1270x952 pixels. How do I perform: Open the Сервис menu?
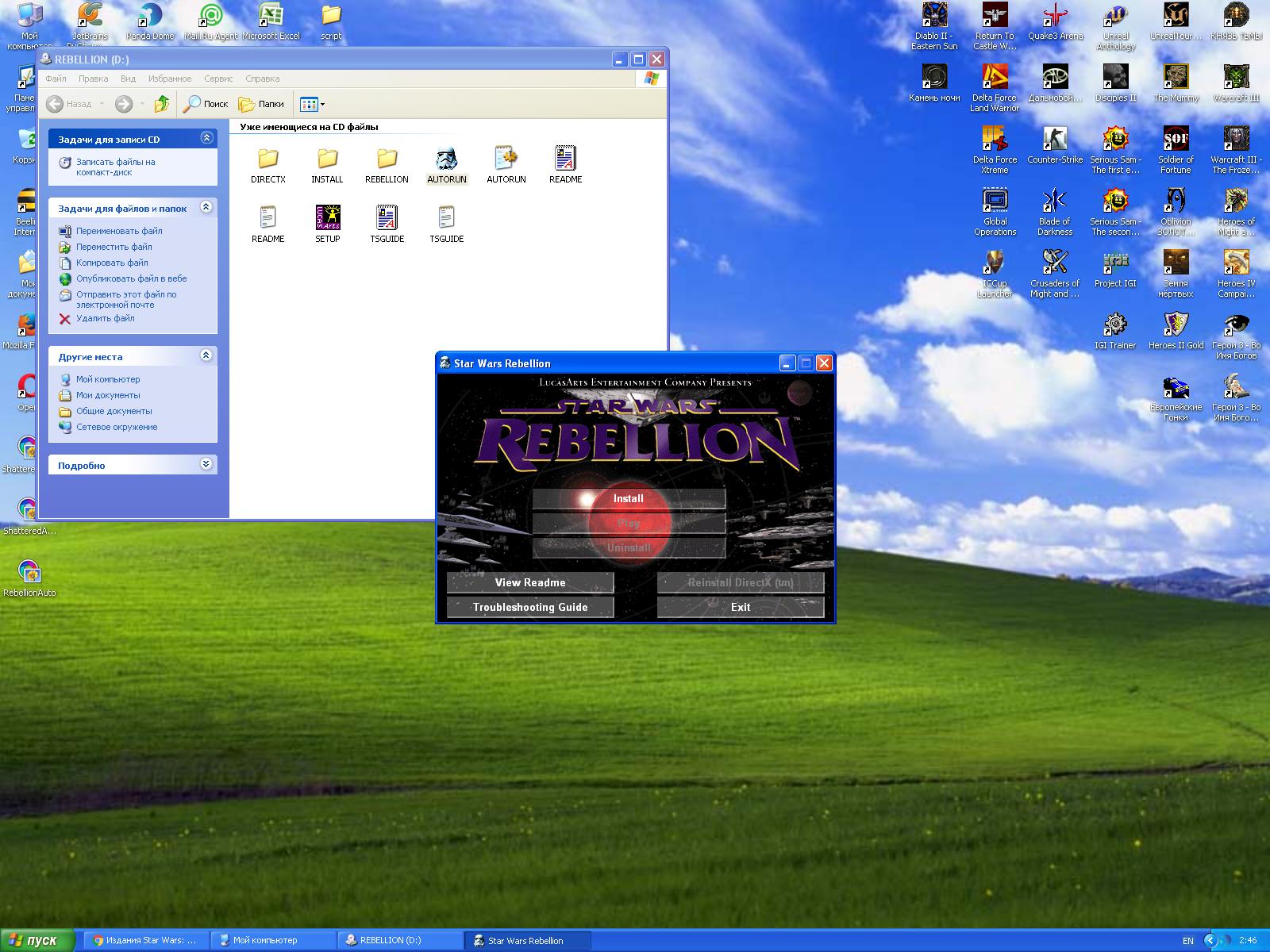tap(217, 79)
